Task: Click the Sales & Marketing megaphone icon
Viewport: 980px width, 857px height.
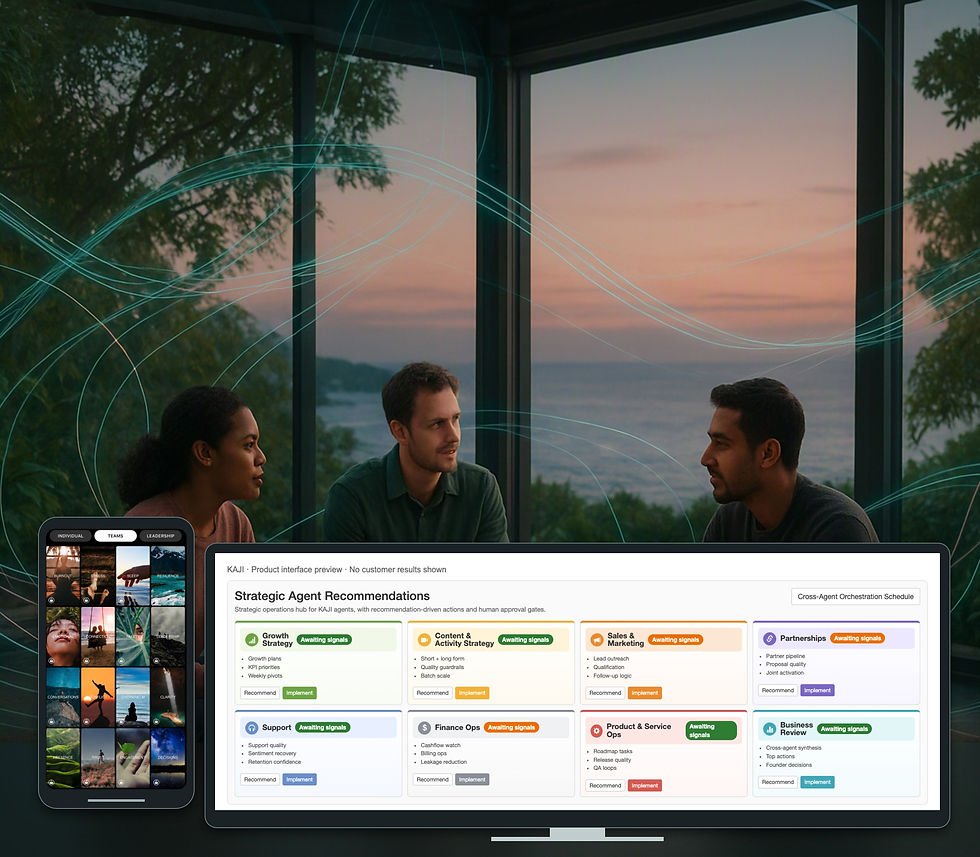Action: (x=596, y=639)
